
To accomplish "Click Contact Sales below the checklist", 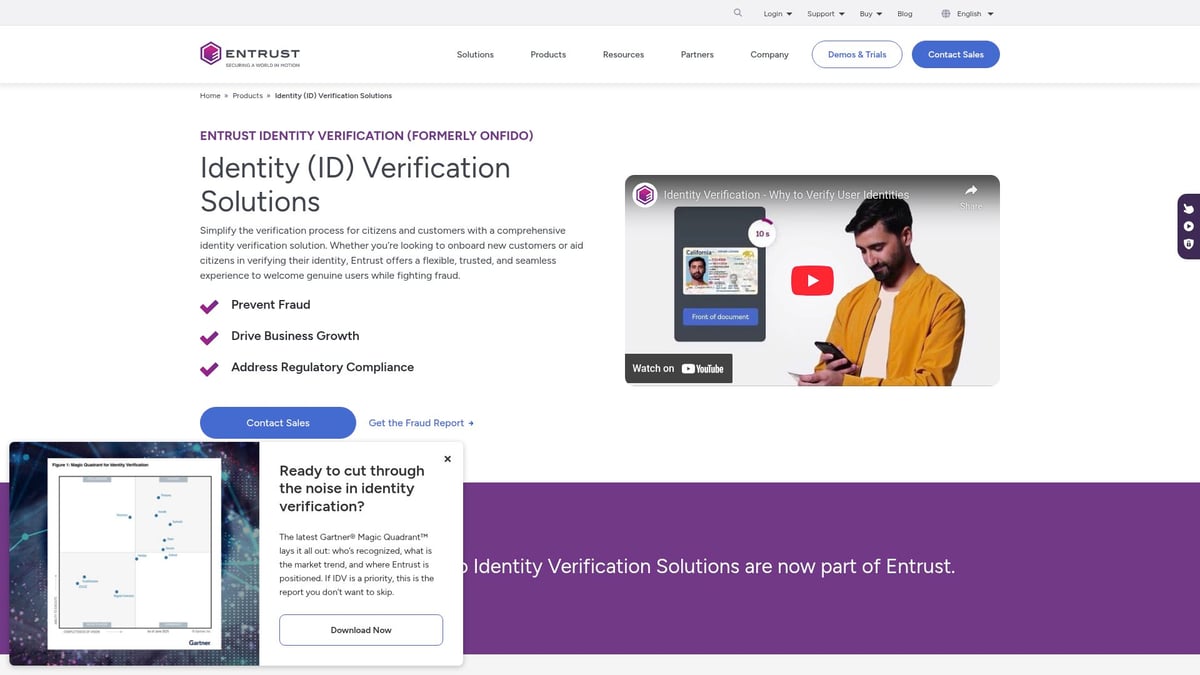I will click(278, 423).
